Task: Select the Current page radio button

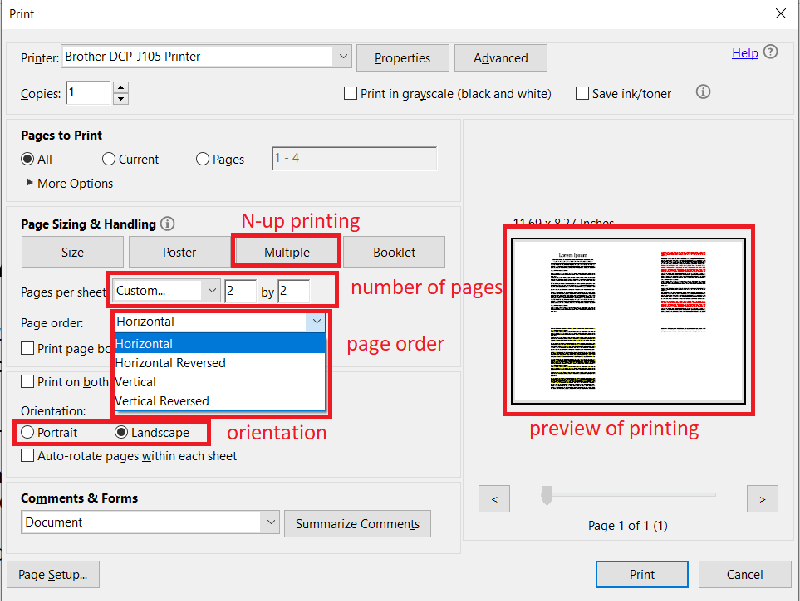Action: click(x=108, y=159)
